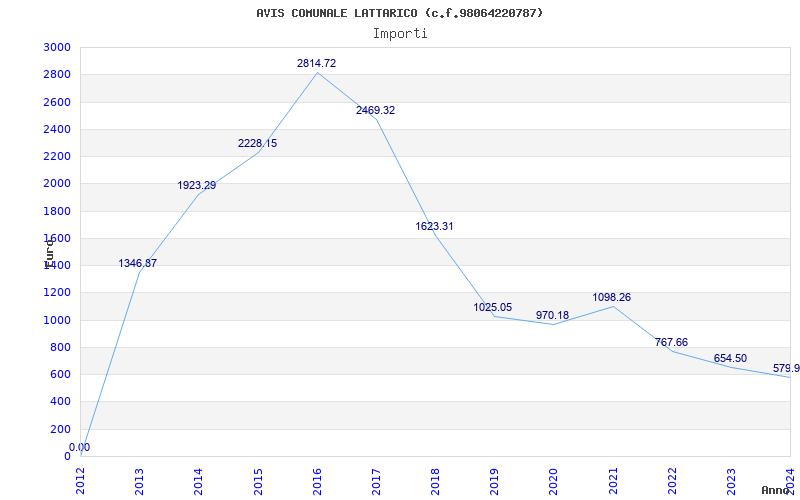Click the 2014 x-axis year label
The width and height of the screenshot is (800, 500).
(x=198, y=482)
